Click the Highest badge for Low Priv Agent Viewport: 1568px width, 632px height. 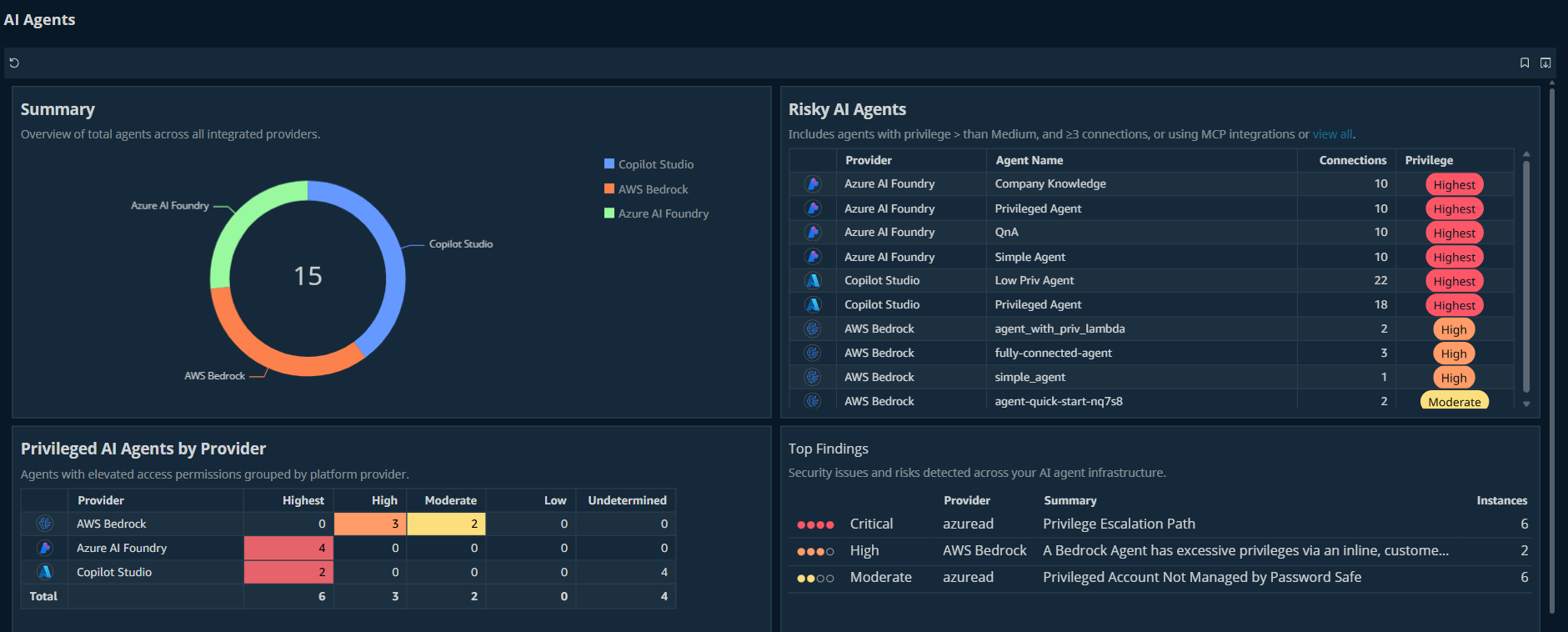1455,281
